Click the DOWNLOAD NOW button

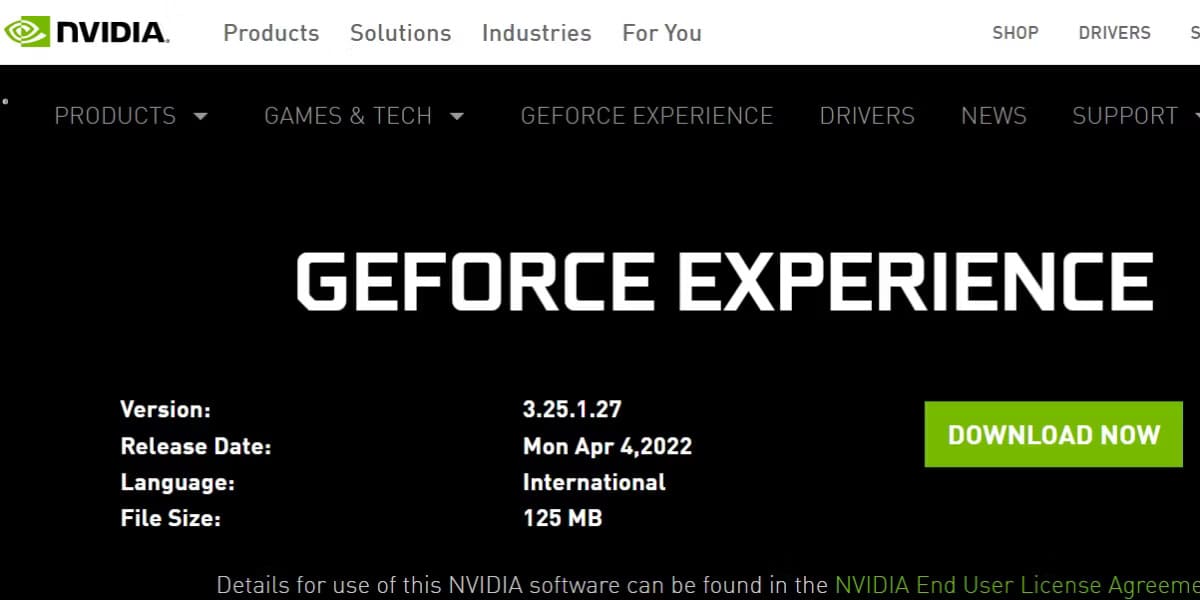(1054, 434)
